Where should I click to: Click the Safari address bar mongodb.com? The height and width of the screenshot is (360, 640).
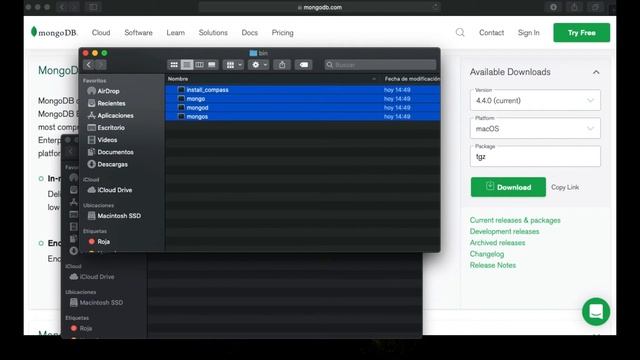(x=320, y=7)
